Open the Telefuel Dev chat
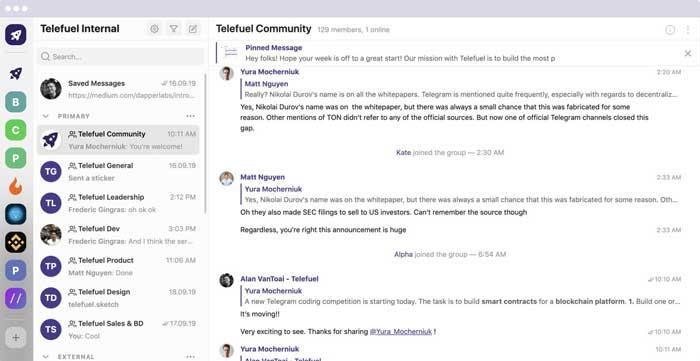This screenshot has height=361, width=700. tap(118, 235)
